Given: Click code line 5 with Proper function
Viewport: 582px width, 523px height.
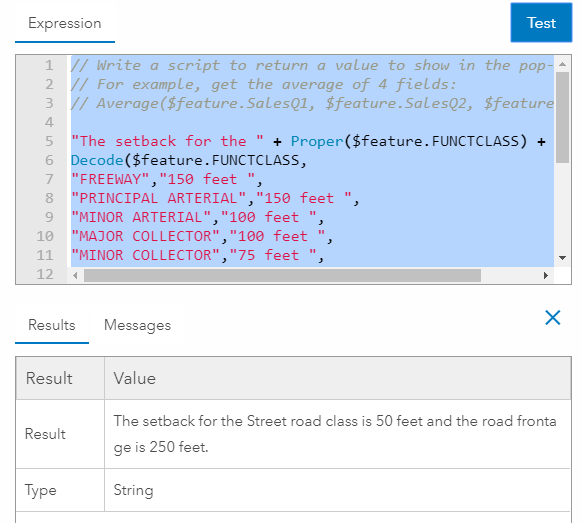Looking at the screenshot, I should coord(308,141).
